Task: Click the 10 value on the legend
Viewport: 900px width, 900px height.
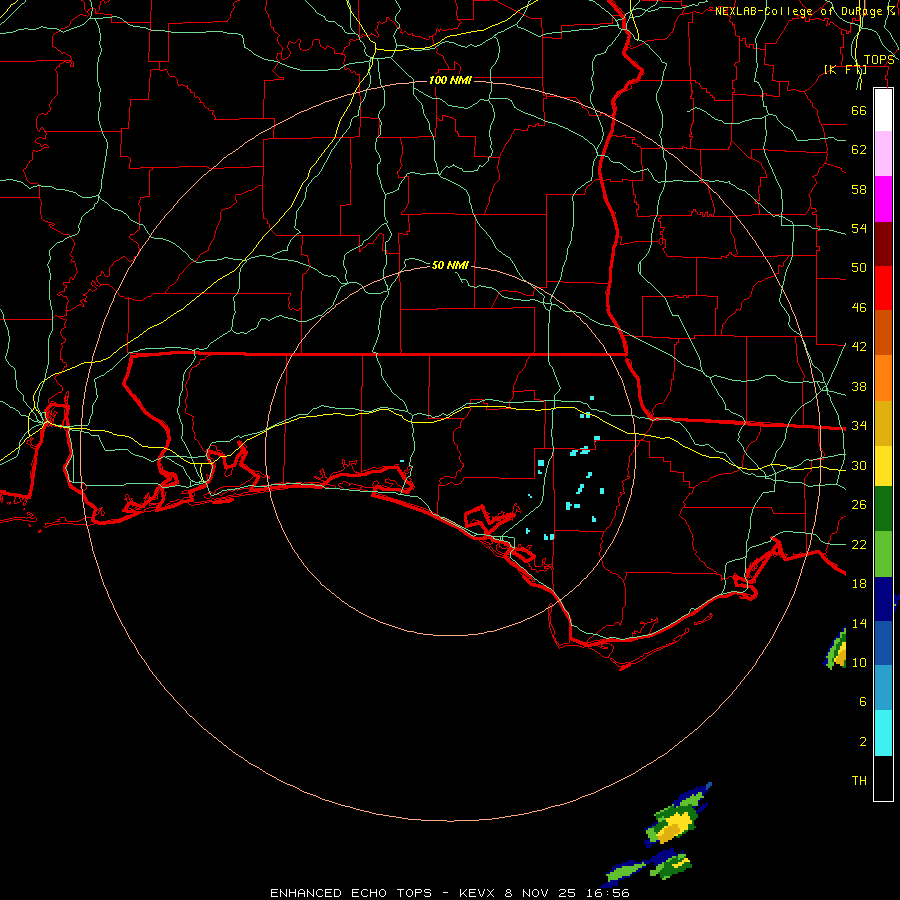Action: [x=859, y=662]
